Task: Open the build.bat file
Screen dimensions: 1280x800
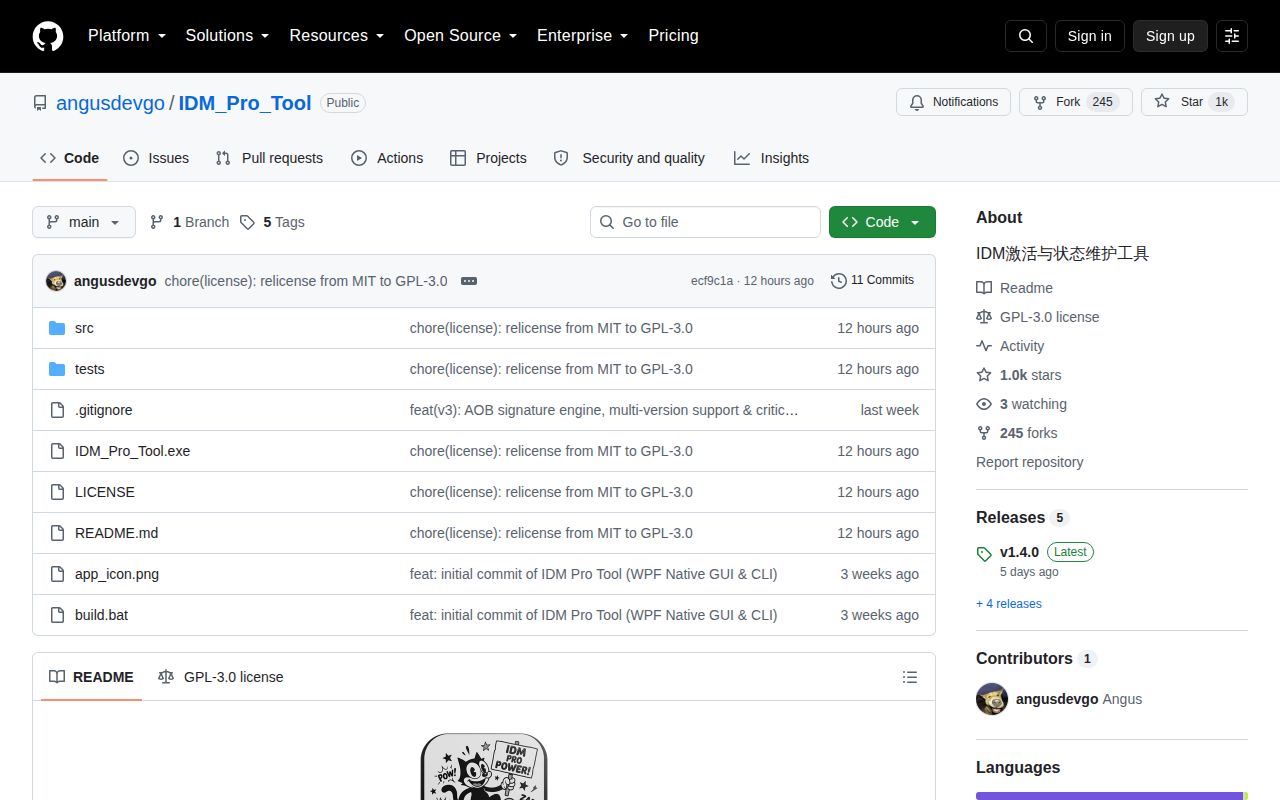Action: pyautogui.click(x=101, y=615)
